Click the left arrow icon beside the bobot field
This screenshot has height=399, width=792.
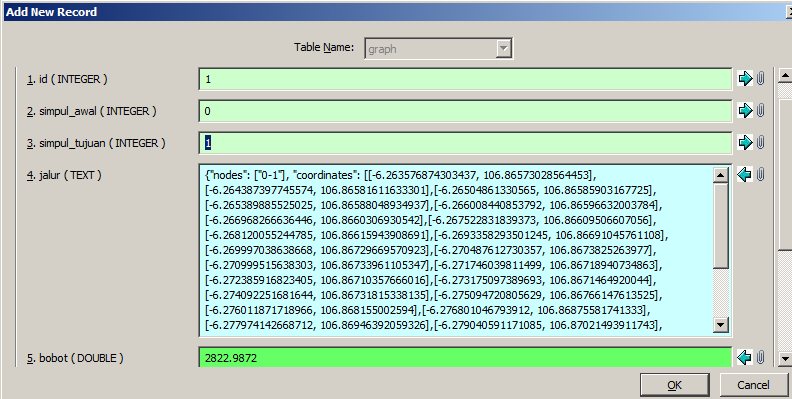[745, 358]
